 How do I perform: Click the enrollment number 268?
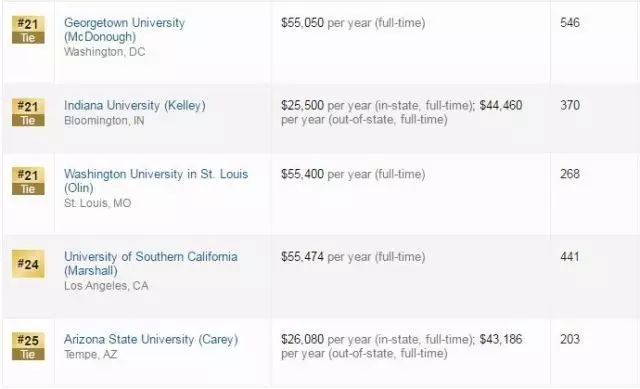[570, 174]
